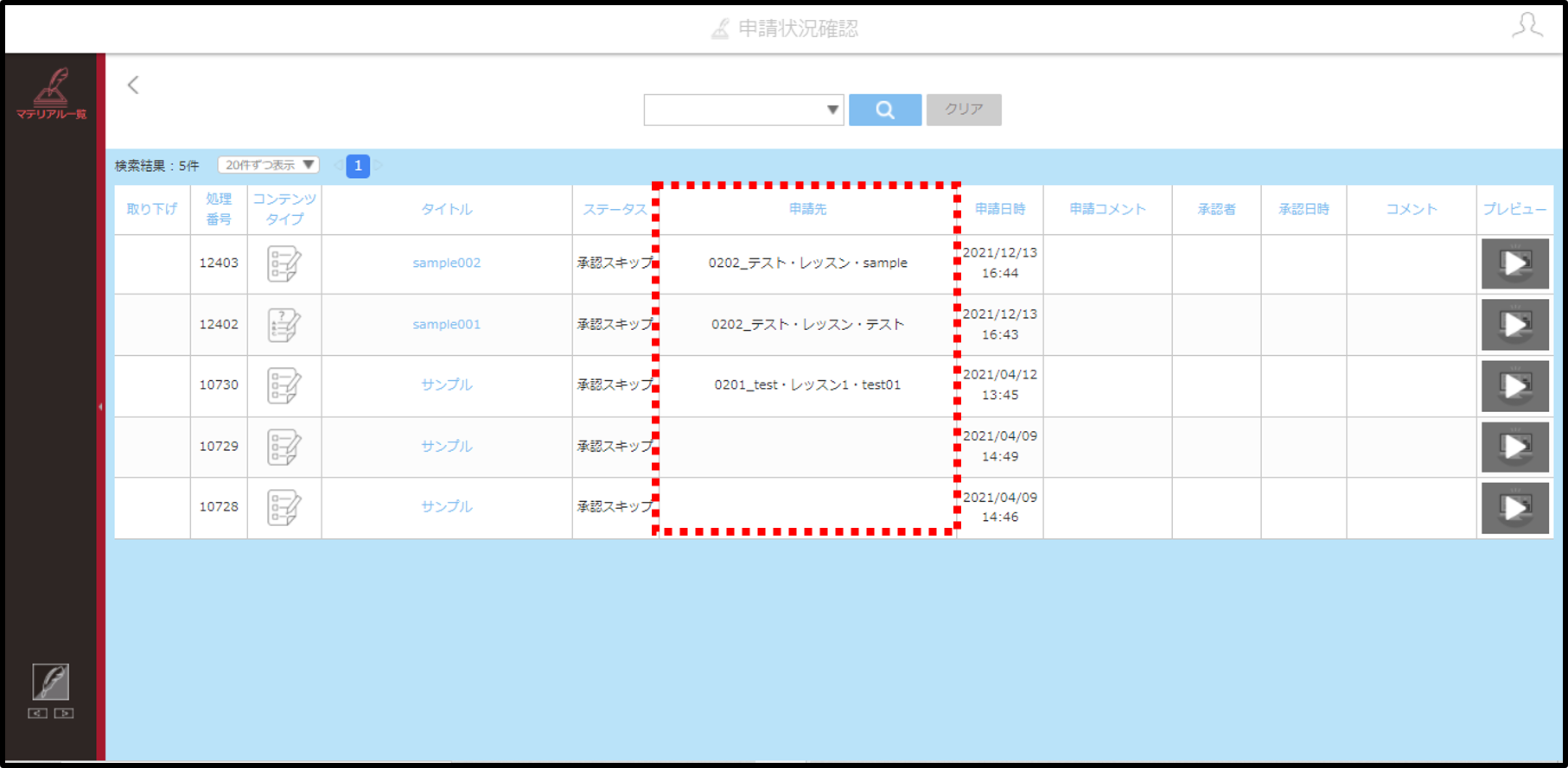Click content type icon for row 10730
This screenshot has width=1568, height=768.
click(284, 385)
